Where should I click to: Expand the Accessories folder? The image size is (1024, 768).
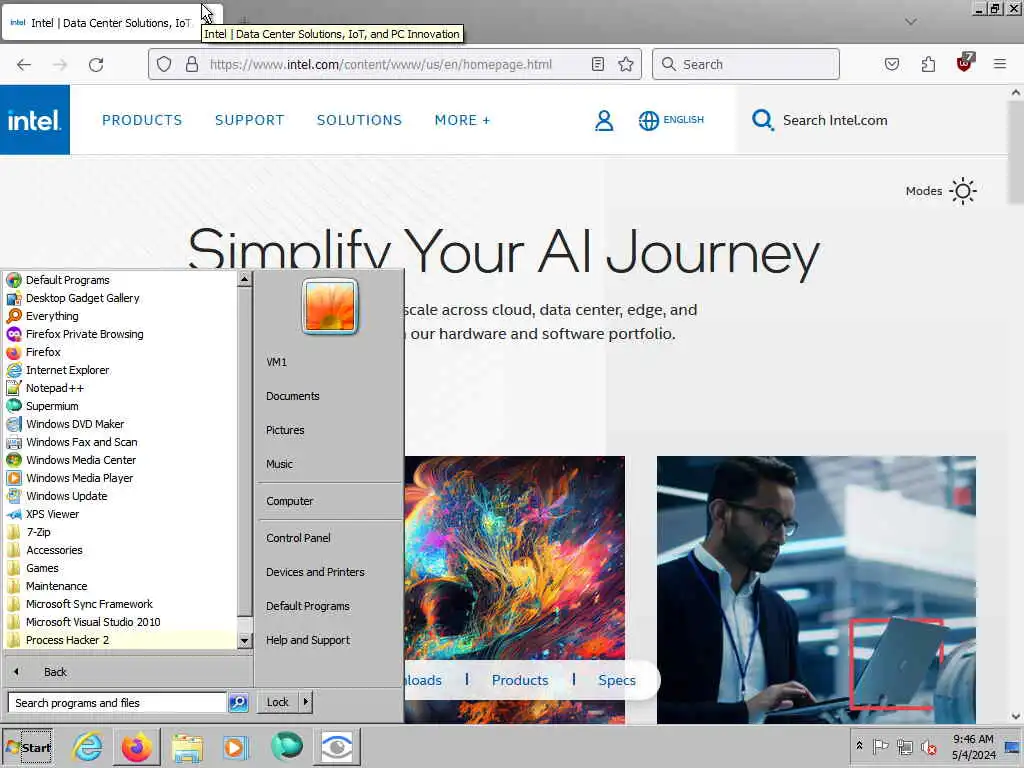tap(120, 550)
